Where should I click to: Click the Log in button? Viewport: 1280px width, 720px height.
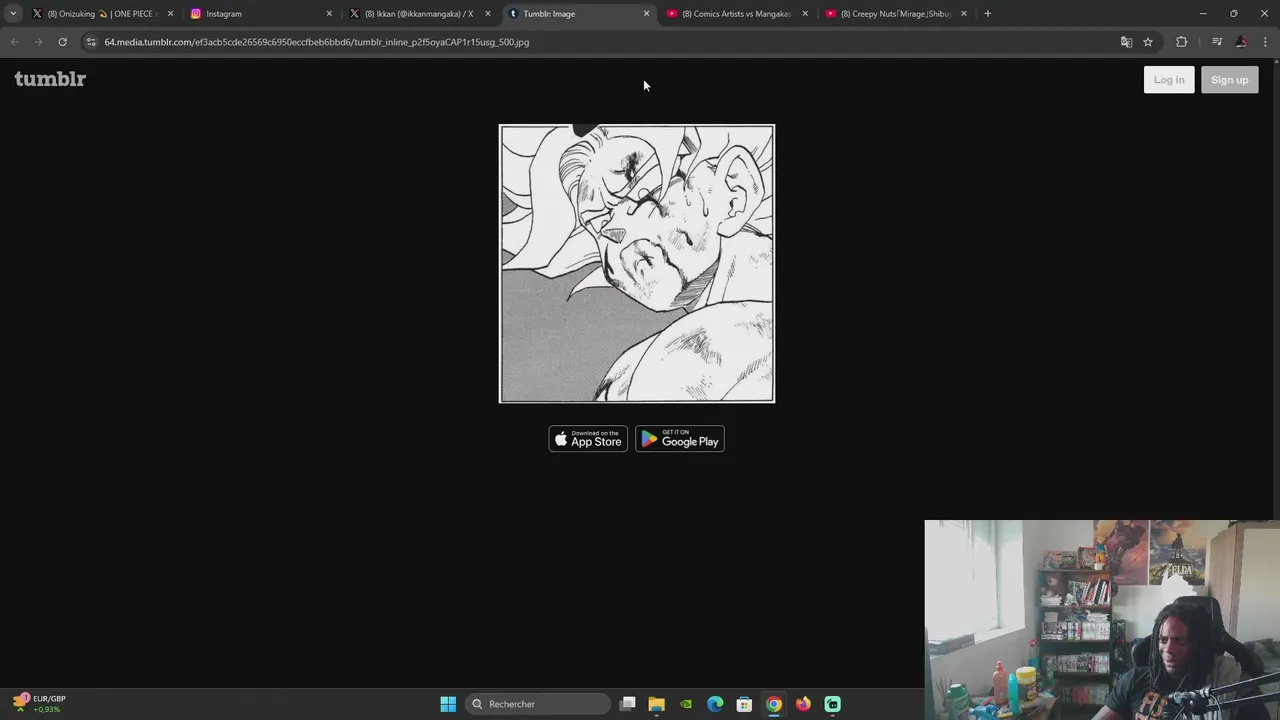click(1169, 80)
